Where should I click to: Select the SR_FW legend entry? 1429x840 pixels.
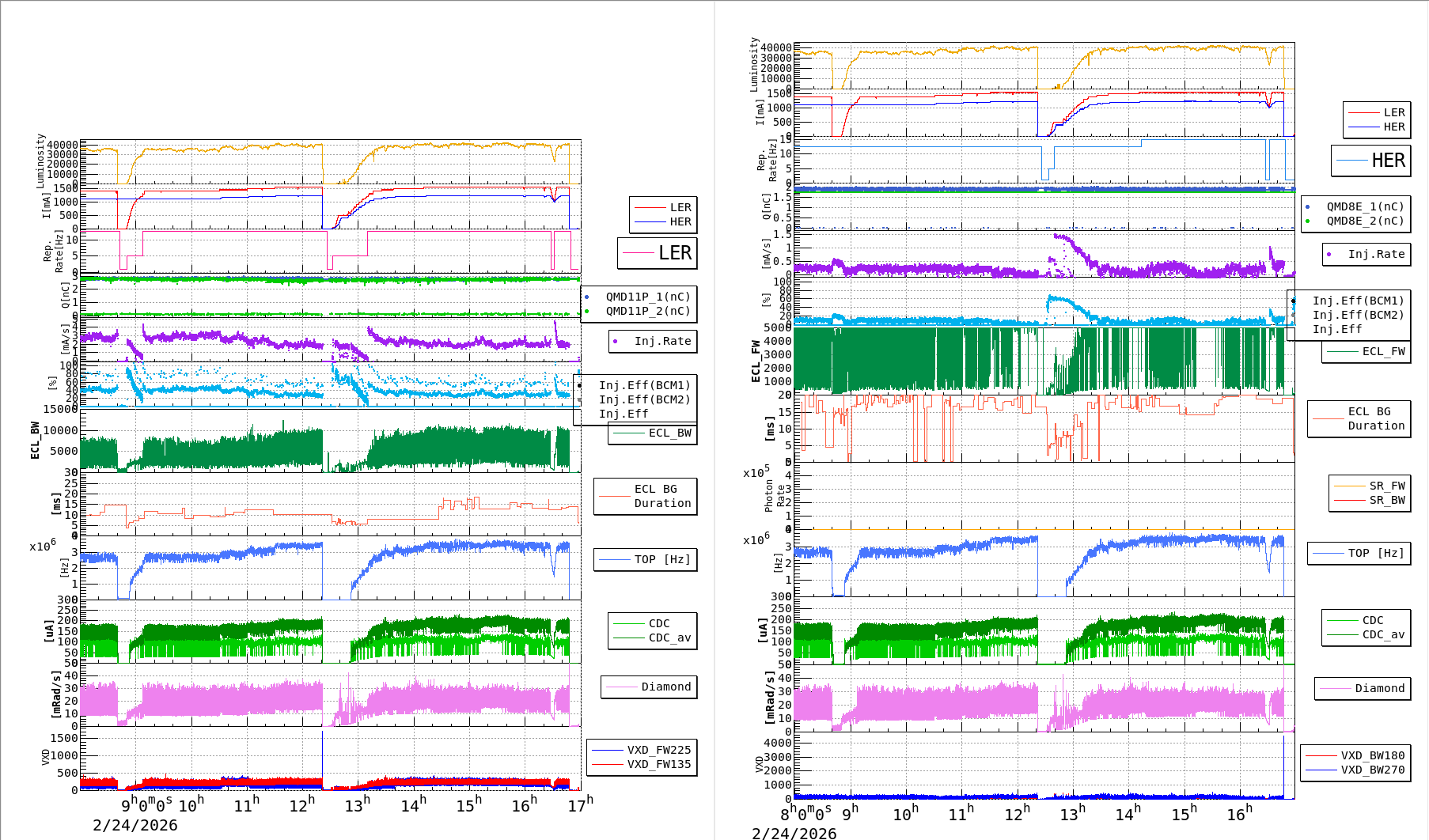click(1386, 486)
